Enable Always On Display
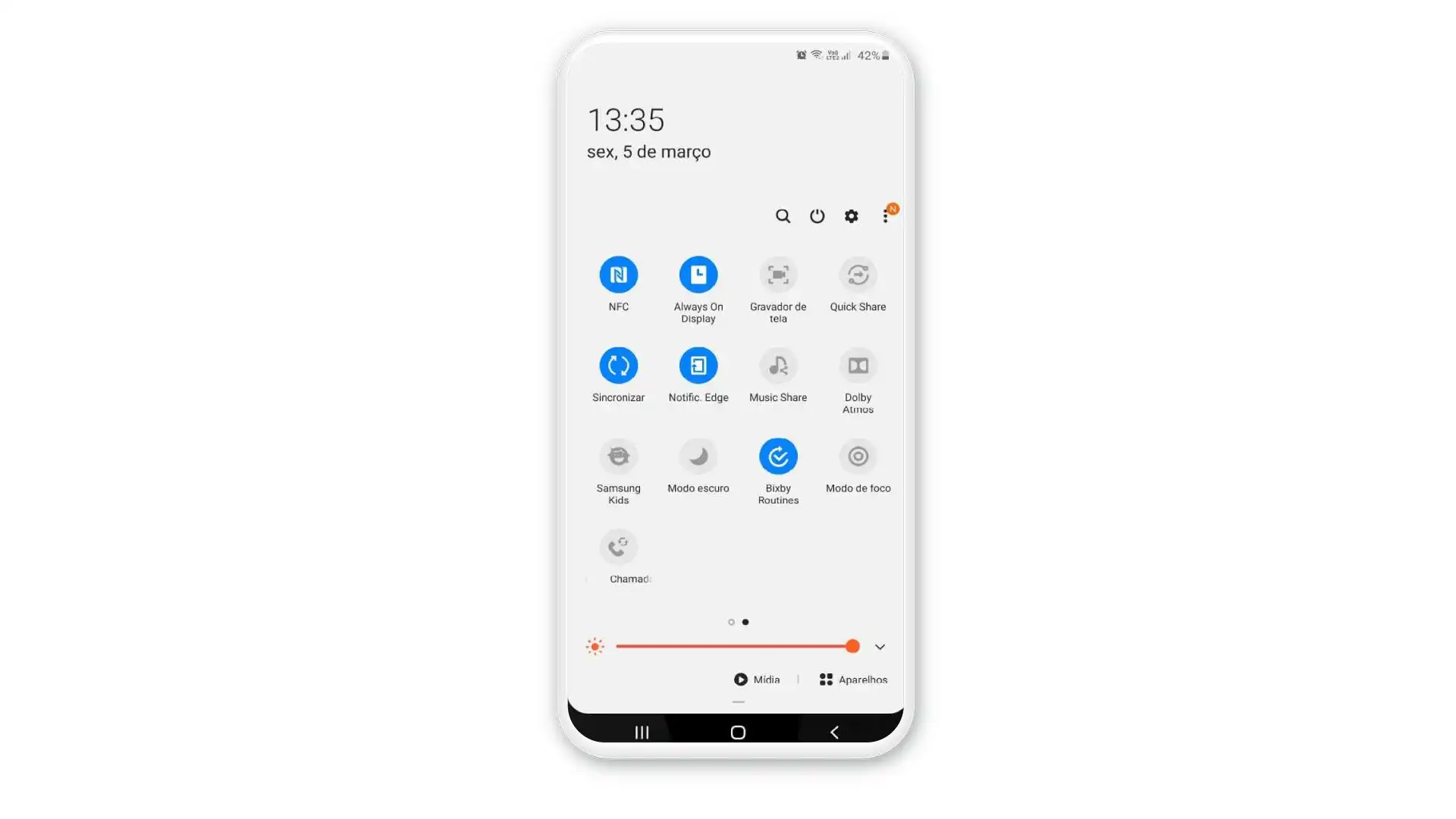Viewport: 1456px width, 819px height. coord(698,274)
